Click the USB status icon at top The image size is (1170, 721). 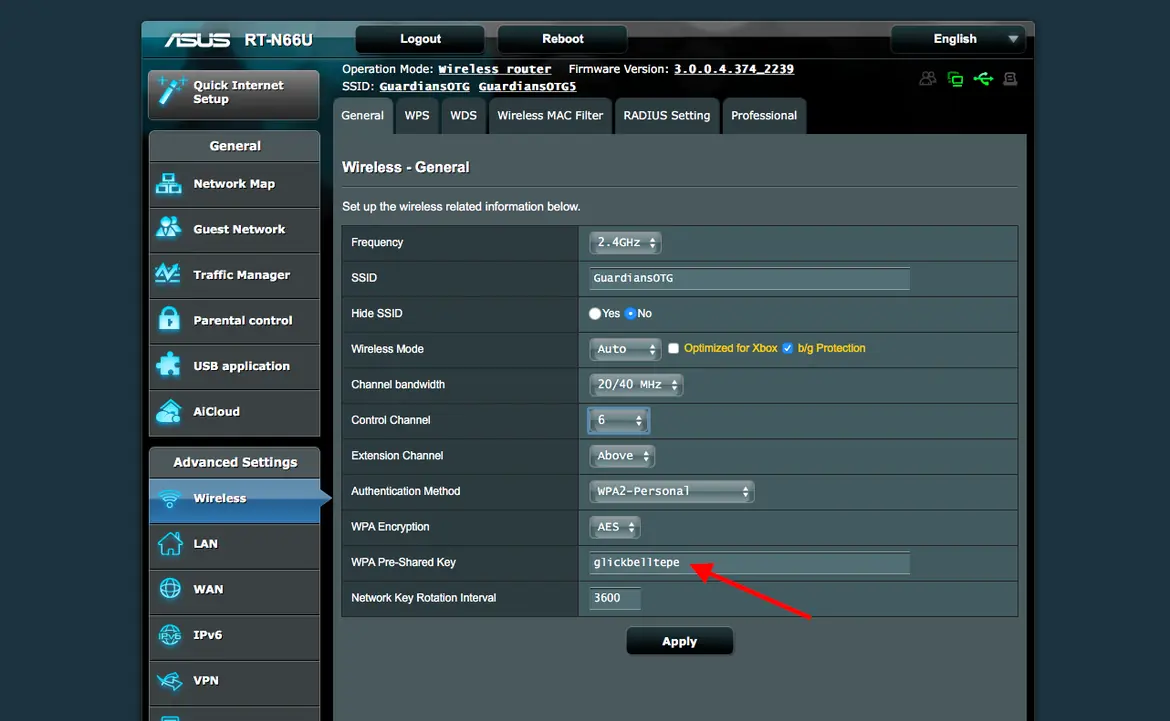[x=983, y=78]
